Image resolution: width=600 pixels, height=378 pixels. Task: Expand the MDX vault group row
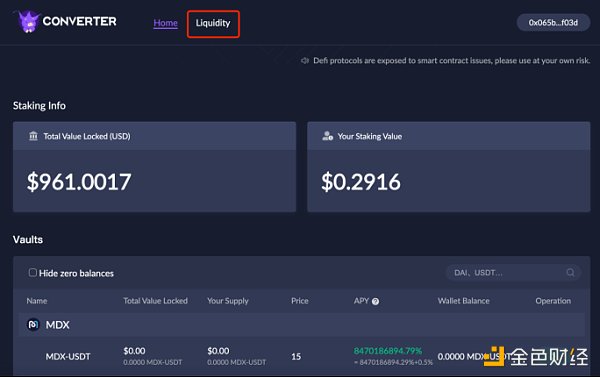302,324
